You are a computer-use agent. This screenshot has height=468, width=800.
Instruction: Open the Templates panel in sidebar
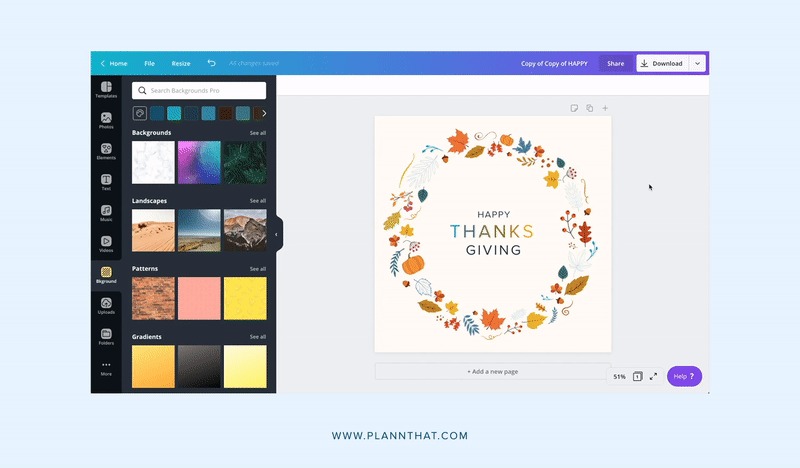pyautogui.click(x=106, y=90)
